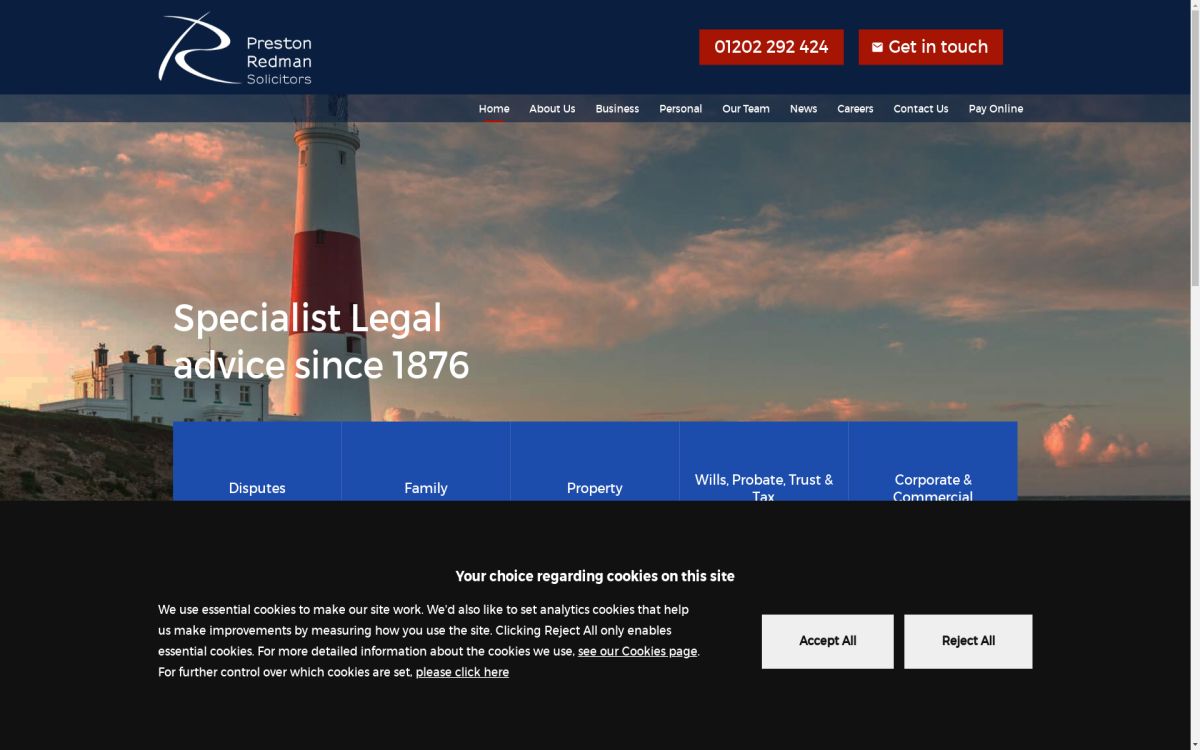
Task: Go to the Our Team page
Action: (746, 109)
